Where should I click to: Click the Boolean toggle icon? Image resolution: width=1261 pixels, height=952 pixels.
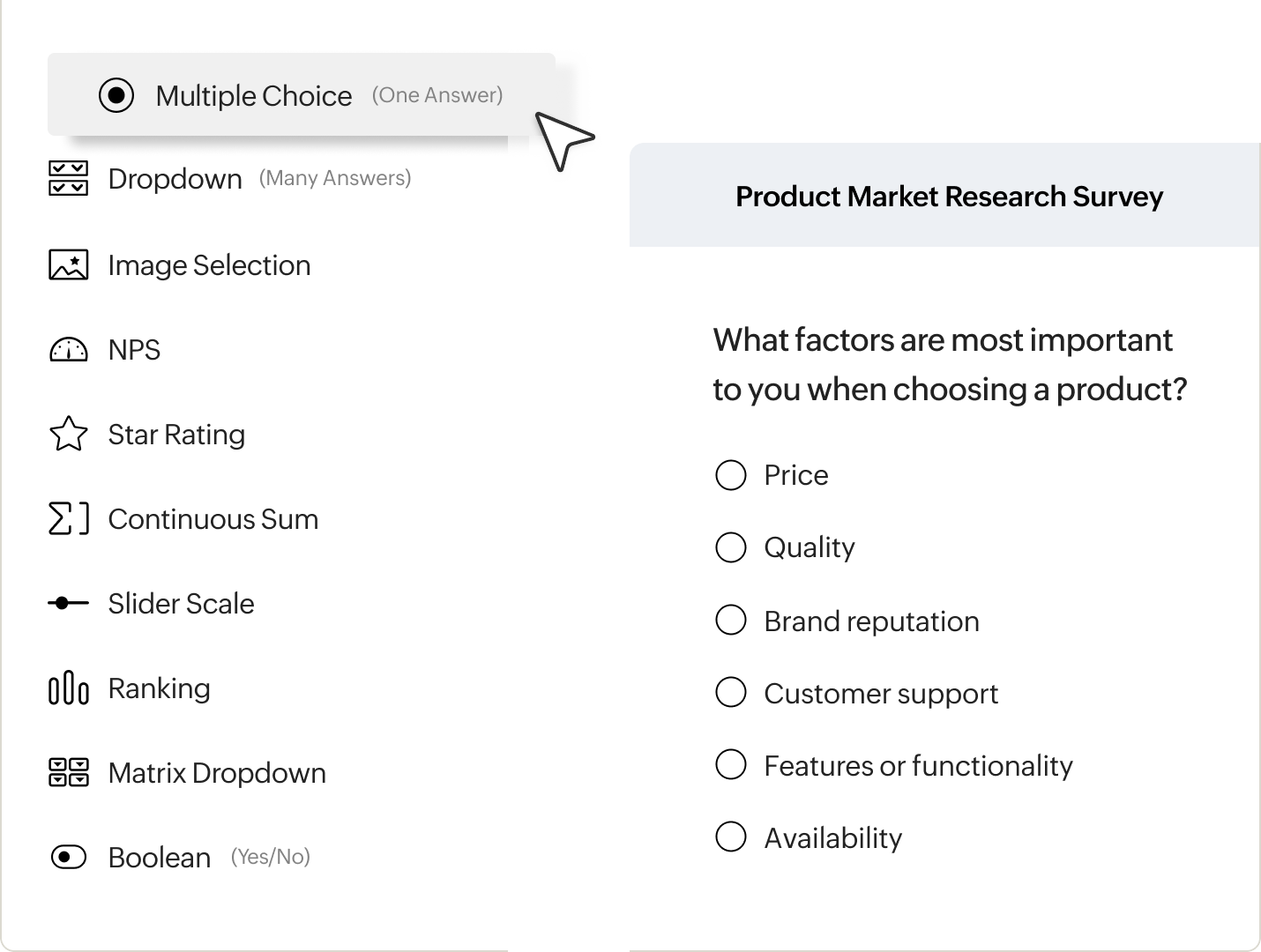pyautogui.click(x=68, y=857)
